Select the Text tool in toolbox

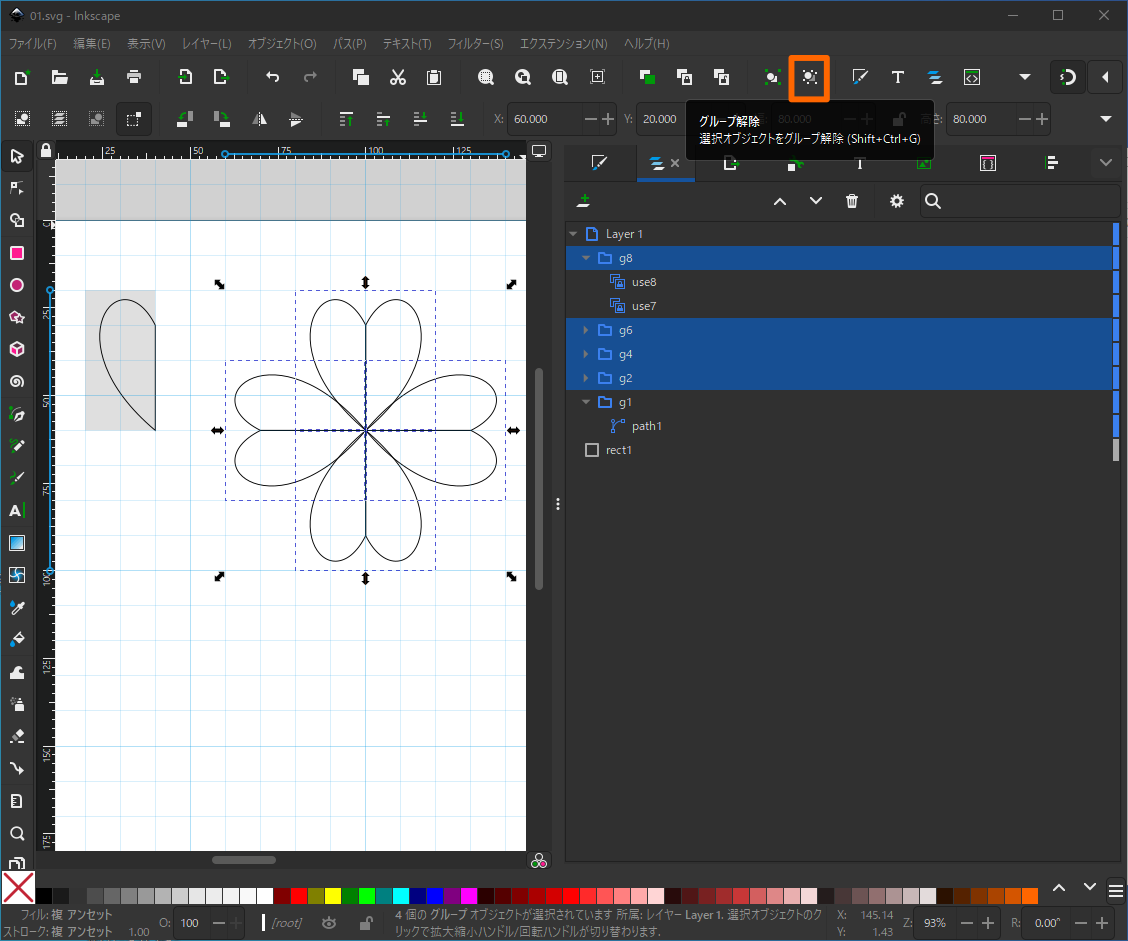click(x=17, y=511)
